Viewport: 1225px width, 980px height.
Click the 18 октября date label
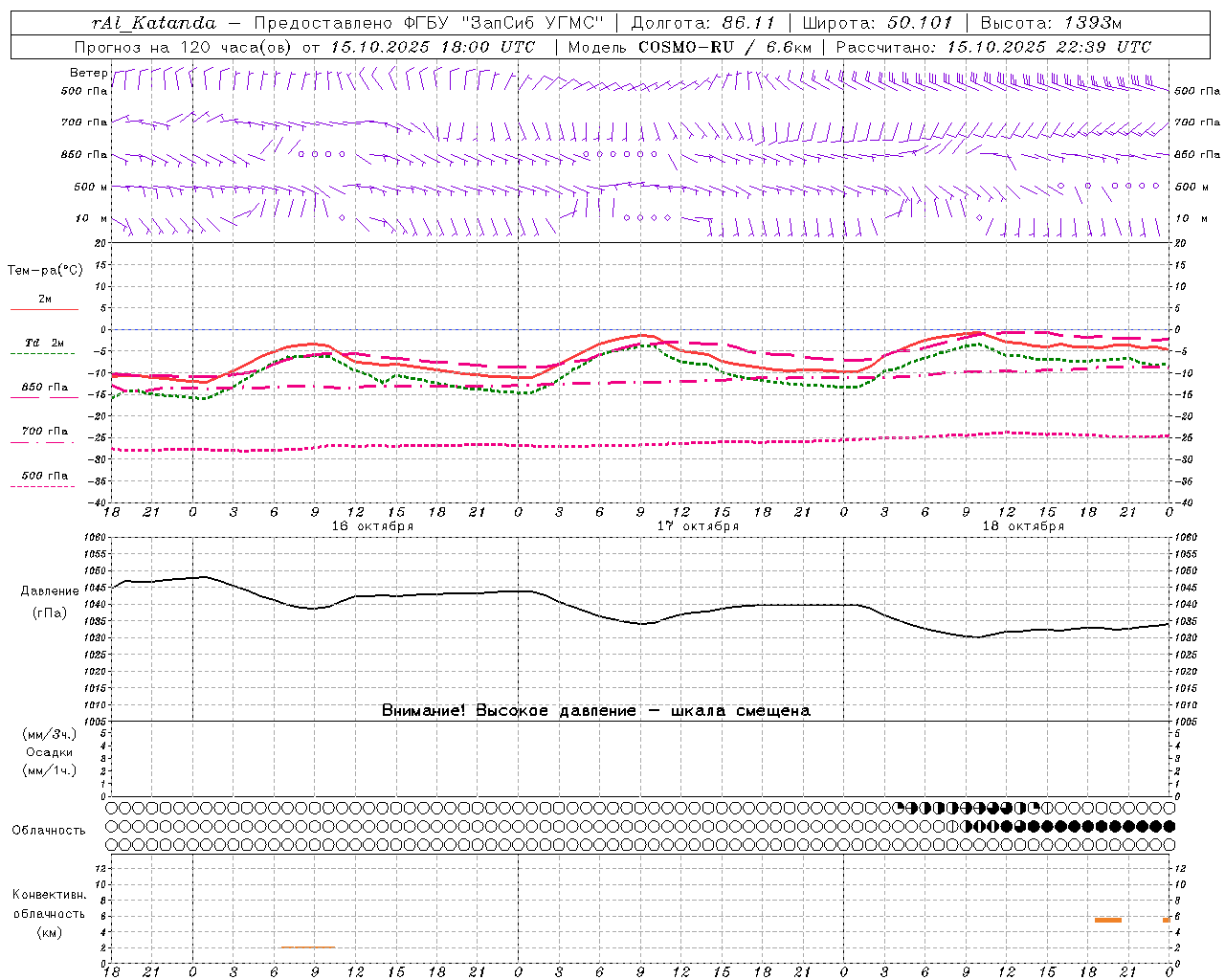click(1023, 526)
